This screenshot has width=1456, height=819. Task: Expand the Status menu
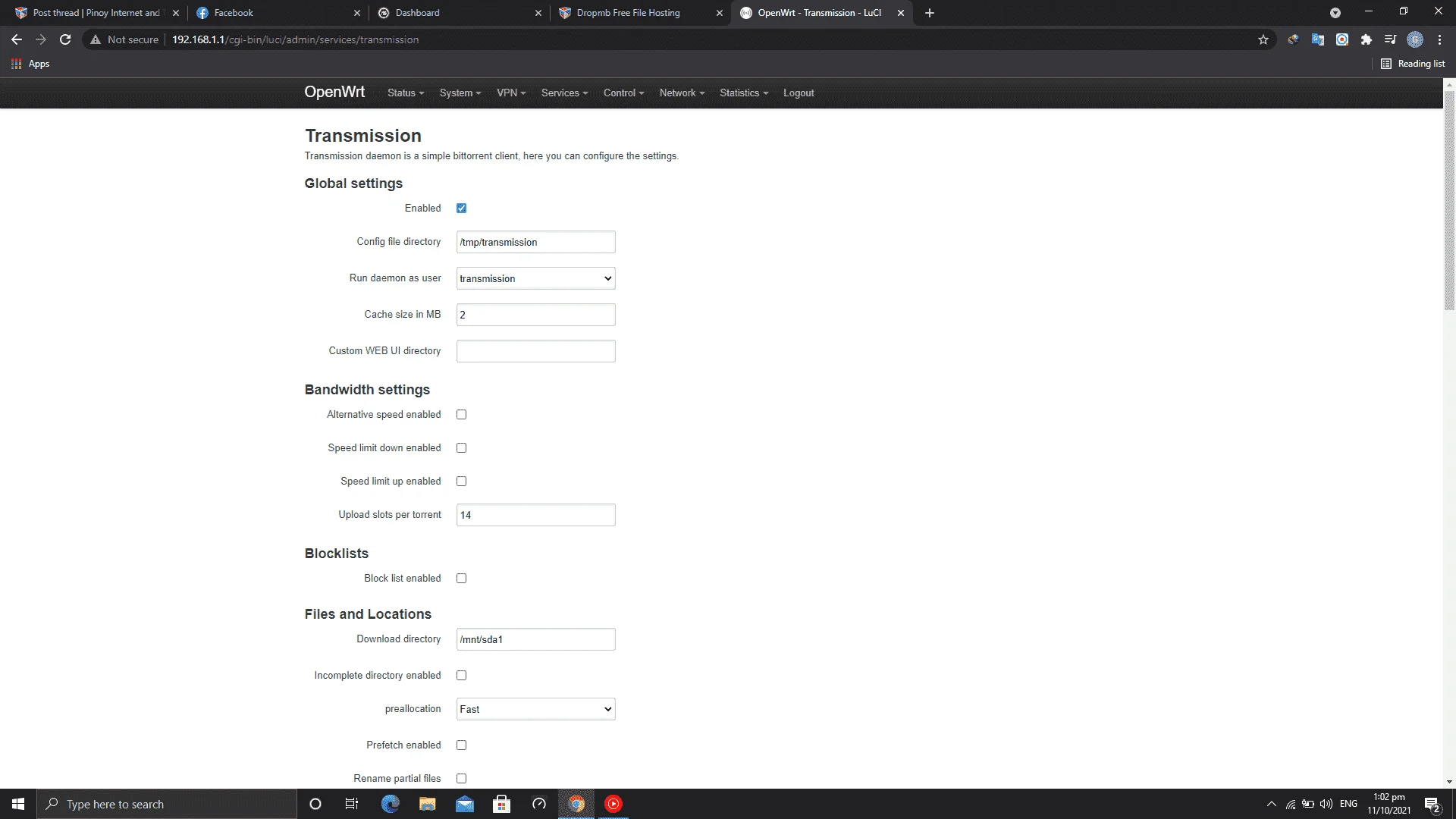pyautogui.click(x=406, y=93)
